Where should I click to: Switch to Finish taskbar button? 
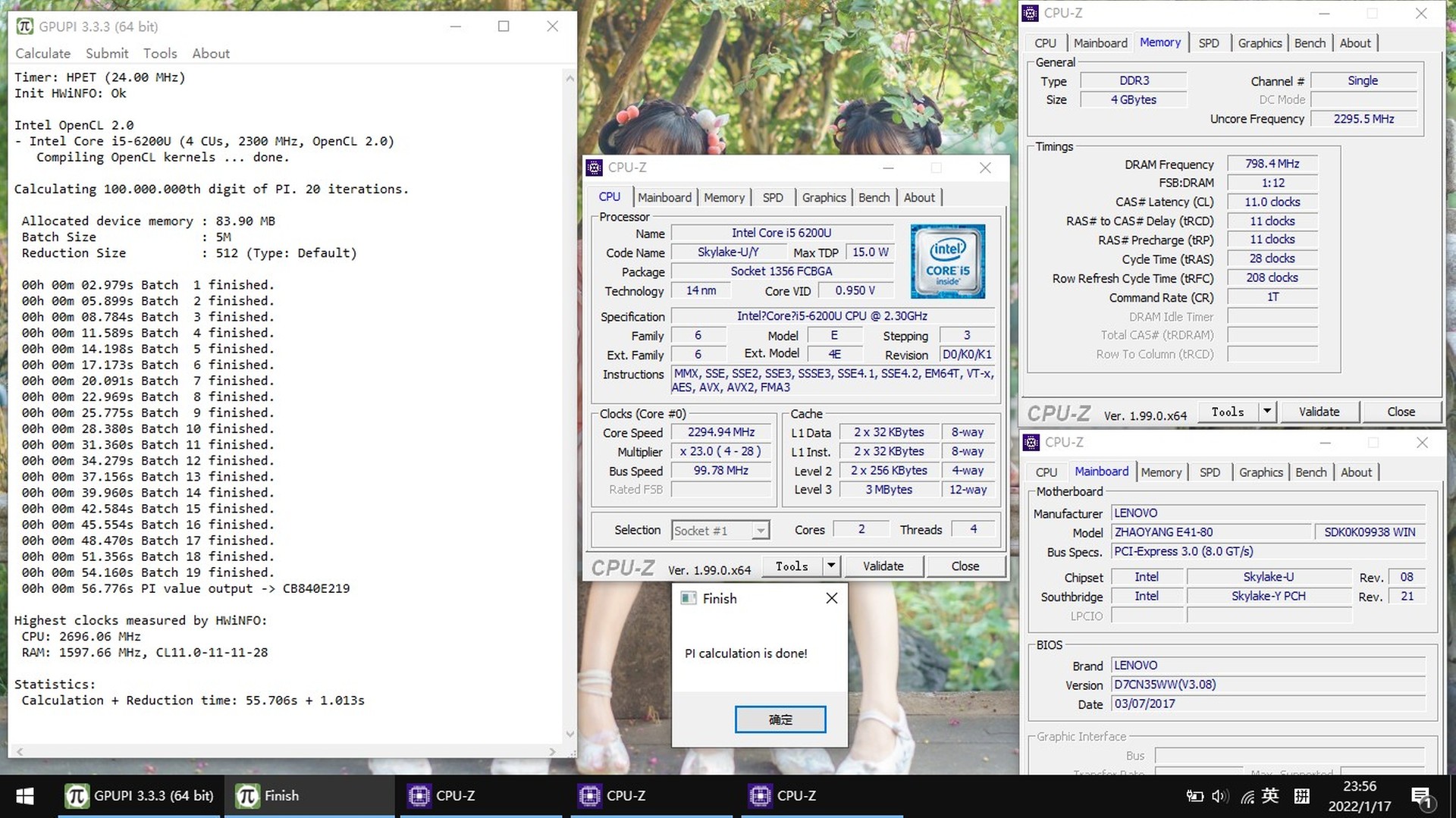pos(309,796)
